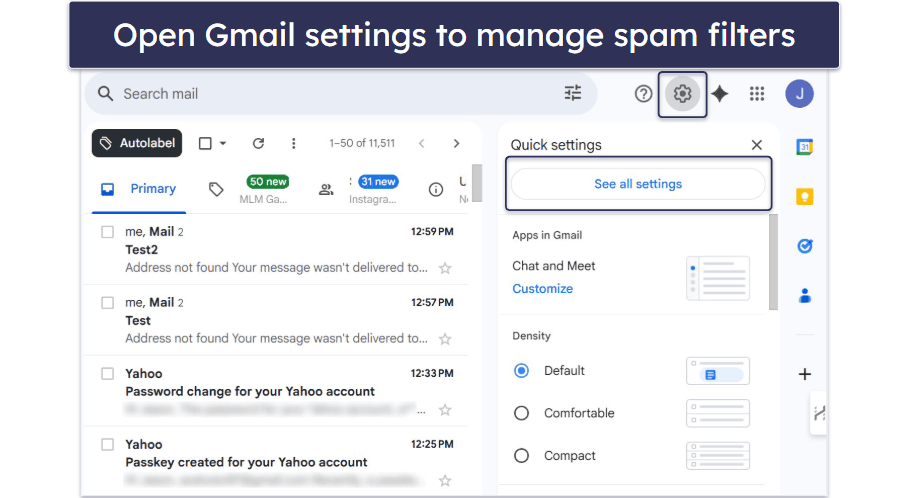This screenshot has width=907, height=498.
Task: Choose Comfortable density
Action: point(521,413)
